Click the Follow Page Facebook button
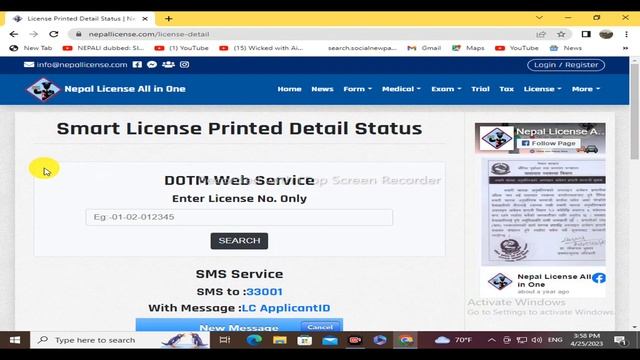 tap(549, 143)
